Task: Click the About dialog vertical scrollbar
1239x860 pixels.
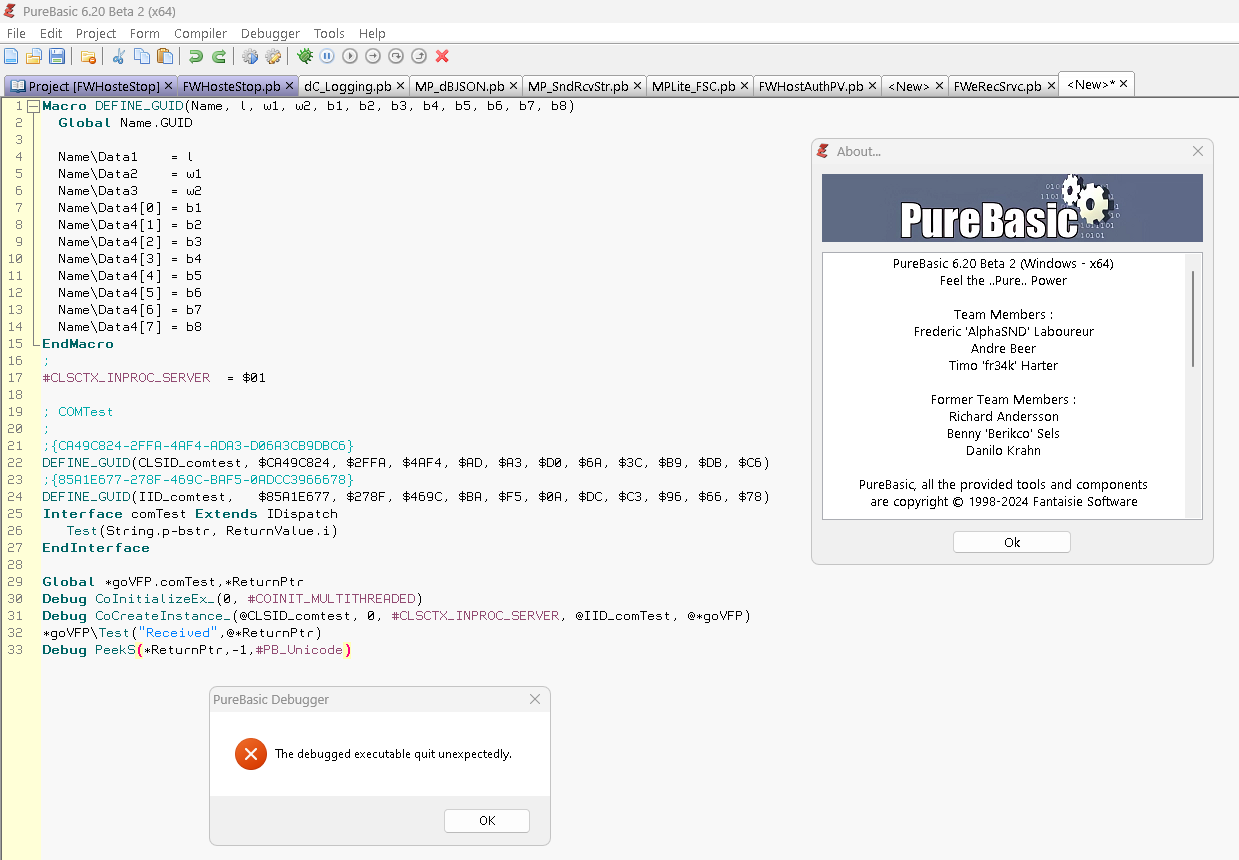Action: click(x=1193, y=318)
